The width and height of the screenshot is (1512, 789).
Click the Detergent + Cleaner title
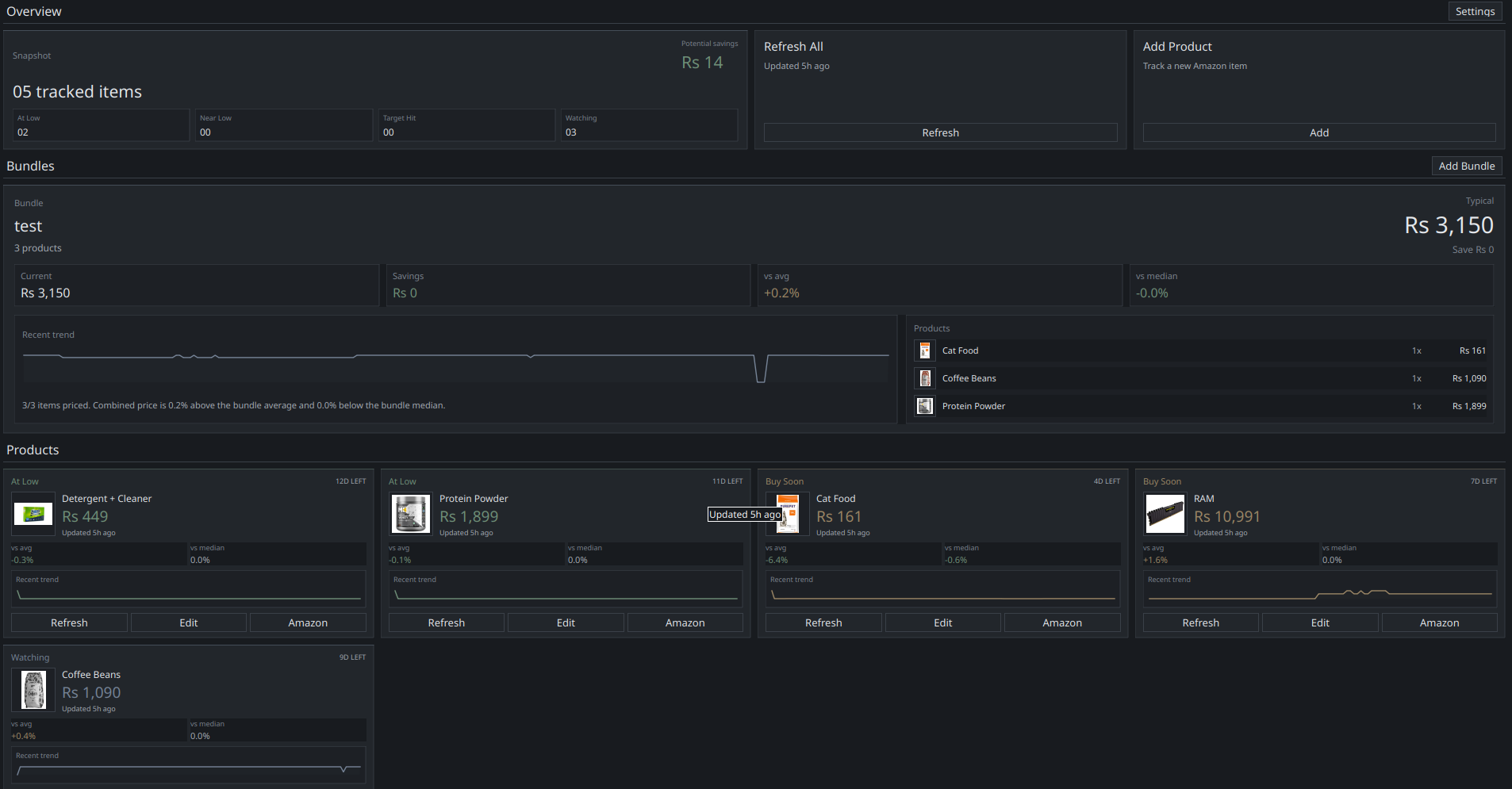coord(106,499)
